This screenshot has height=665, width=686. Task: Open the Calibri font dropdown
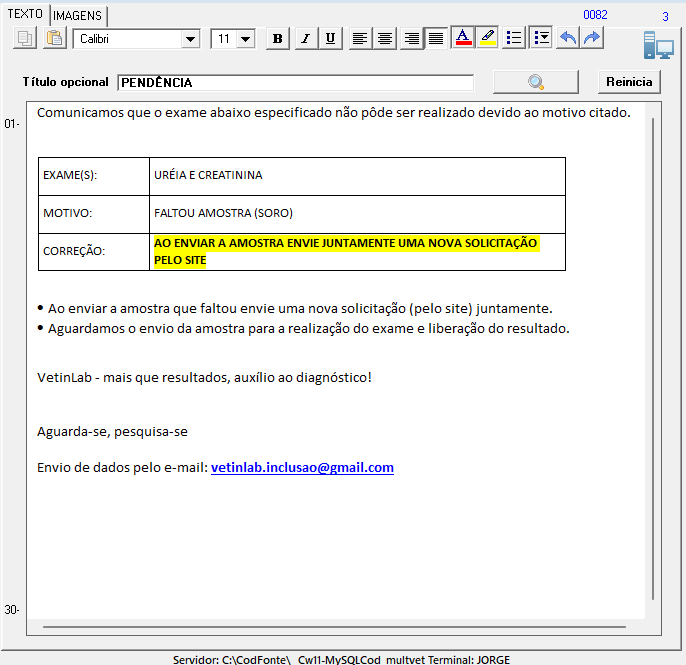190,39
